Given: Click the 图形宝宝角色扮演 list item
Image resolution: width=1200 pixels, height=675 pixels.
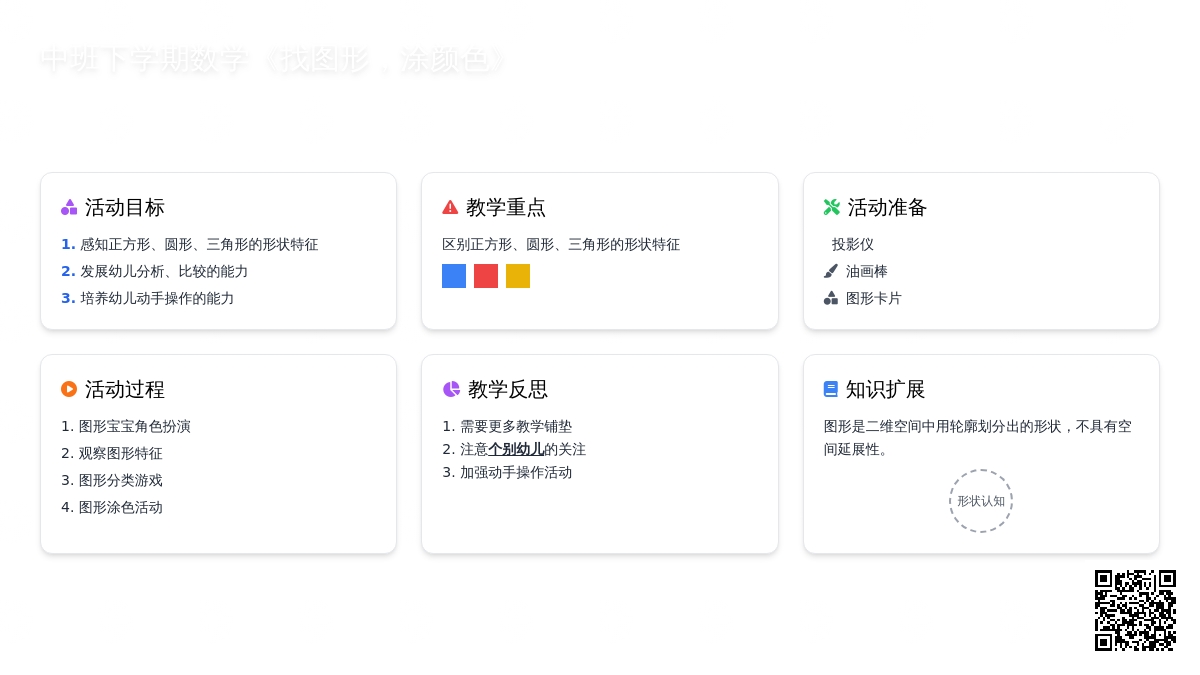Looking at the screenshot, I should tap(134, 426).
